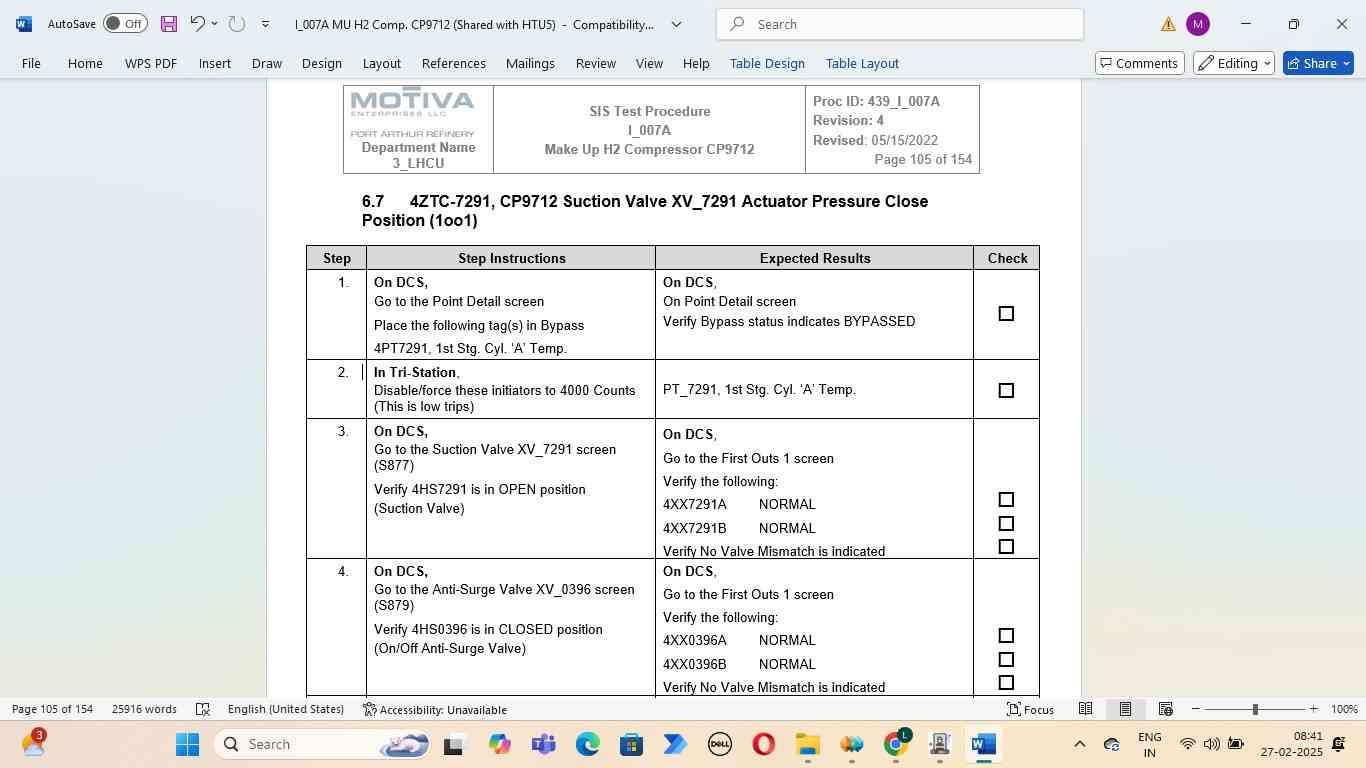Check the box for 4XX0396B NORMAL
1366x768 pixels.
coord(1006,660)
